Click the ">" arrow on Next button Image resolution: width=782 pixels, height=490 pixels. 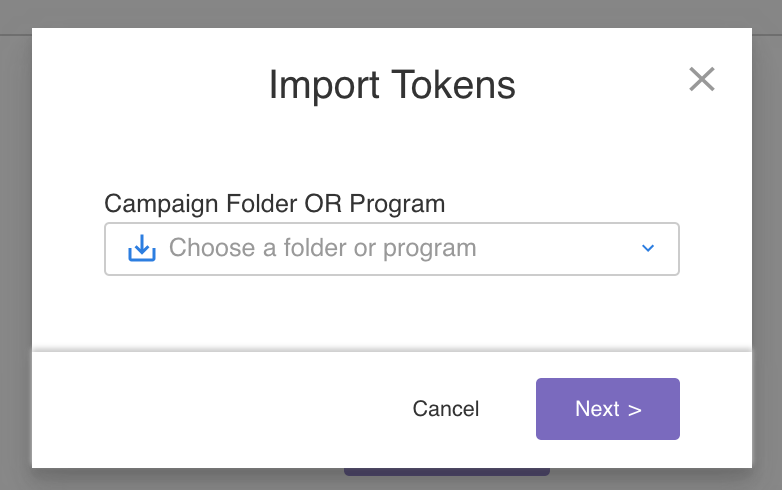(x=634, y=409)
